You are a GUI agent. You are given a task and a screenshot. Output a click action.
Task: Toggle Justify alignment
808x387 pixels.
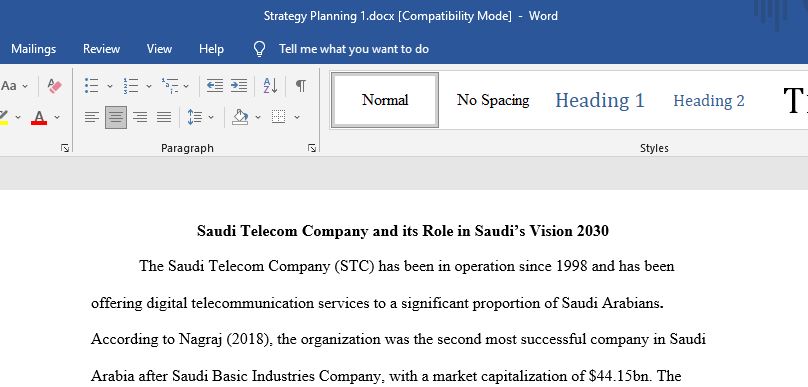click(164, 117)
